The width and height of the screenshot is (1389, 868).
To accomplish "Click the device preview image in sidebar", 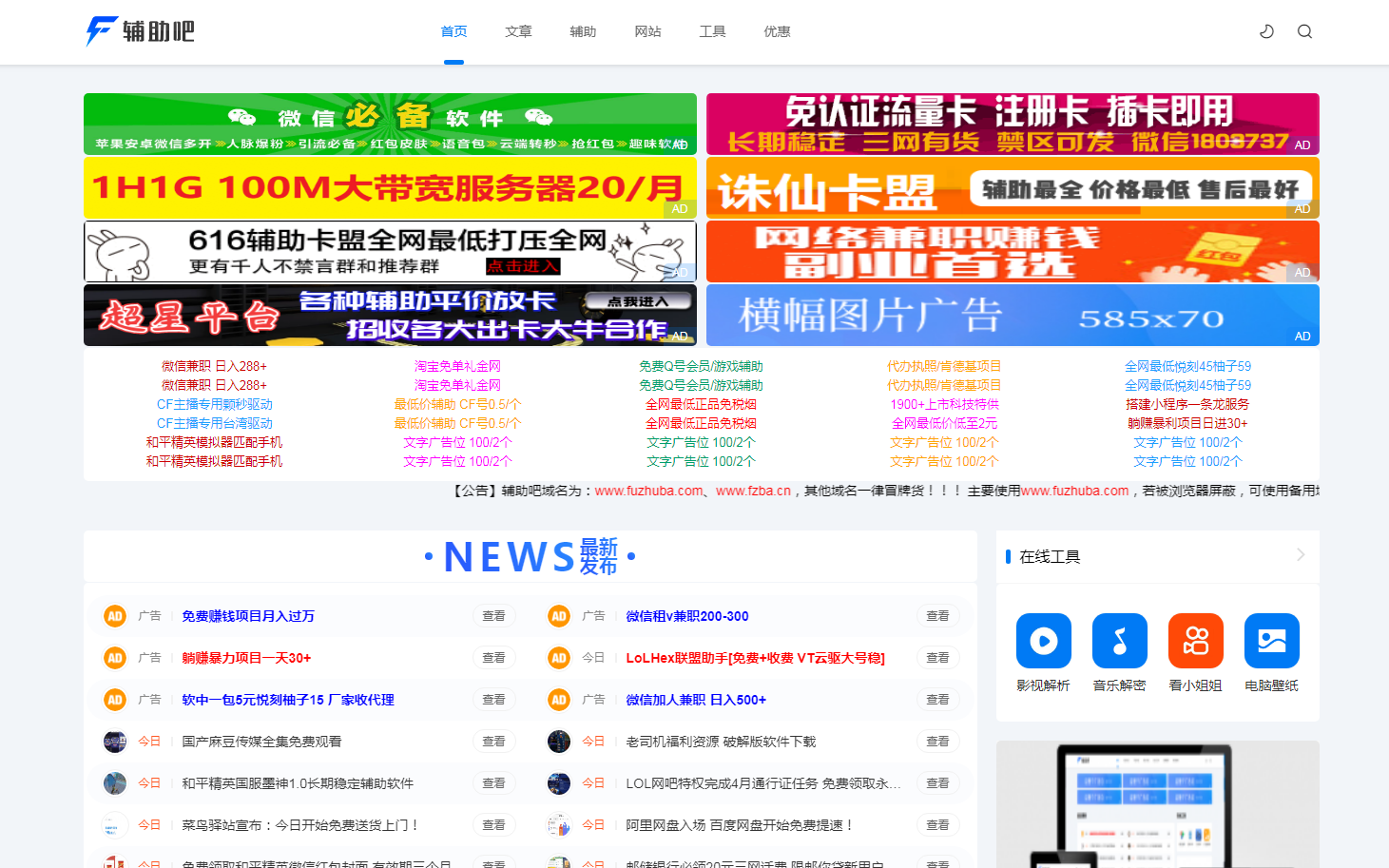I will [1157, 804].
